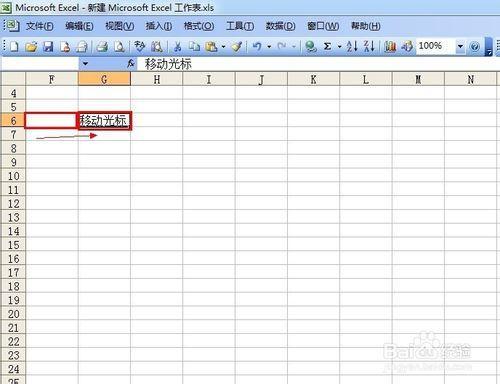Undo the last action
This screenshot has width=500, height=384.
pos(257,46)
